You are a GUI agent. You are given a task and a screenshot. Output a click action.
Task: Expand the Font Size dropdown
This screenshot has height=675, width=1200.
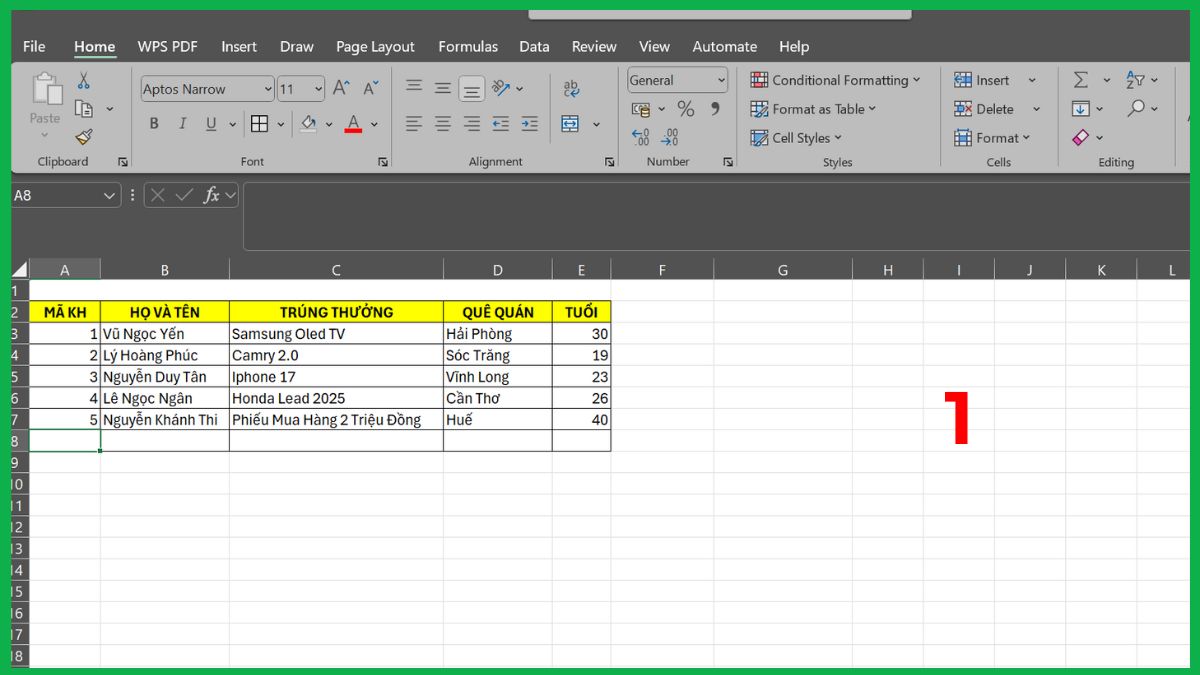[320, 88]
